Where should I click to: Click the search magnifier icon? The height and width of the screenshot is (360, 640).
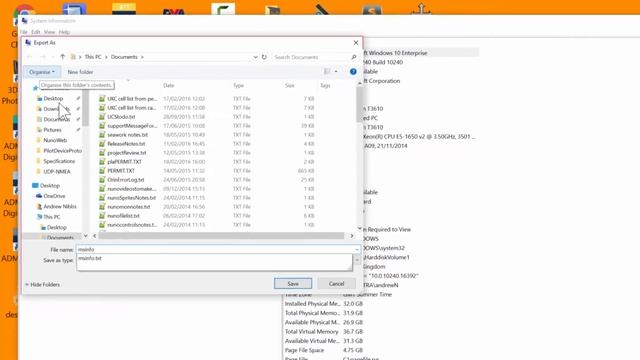[353, 57]
